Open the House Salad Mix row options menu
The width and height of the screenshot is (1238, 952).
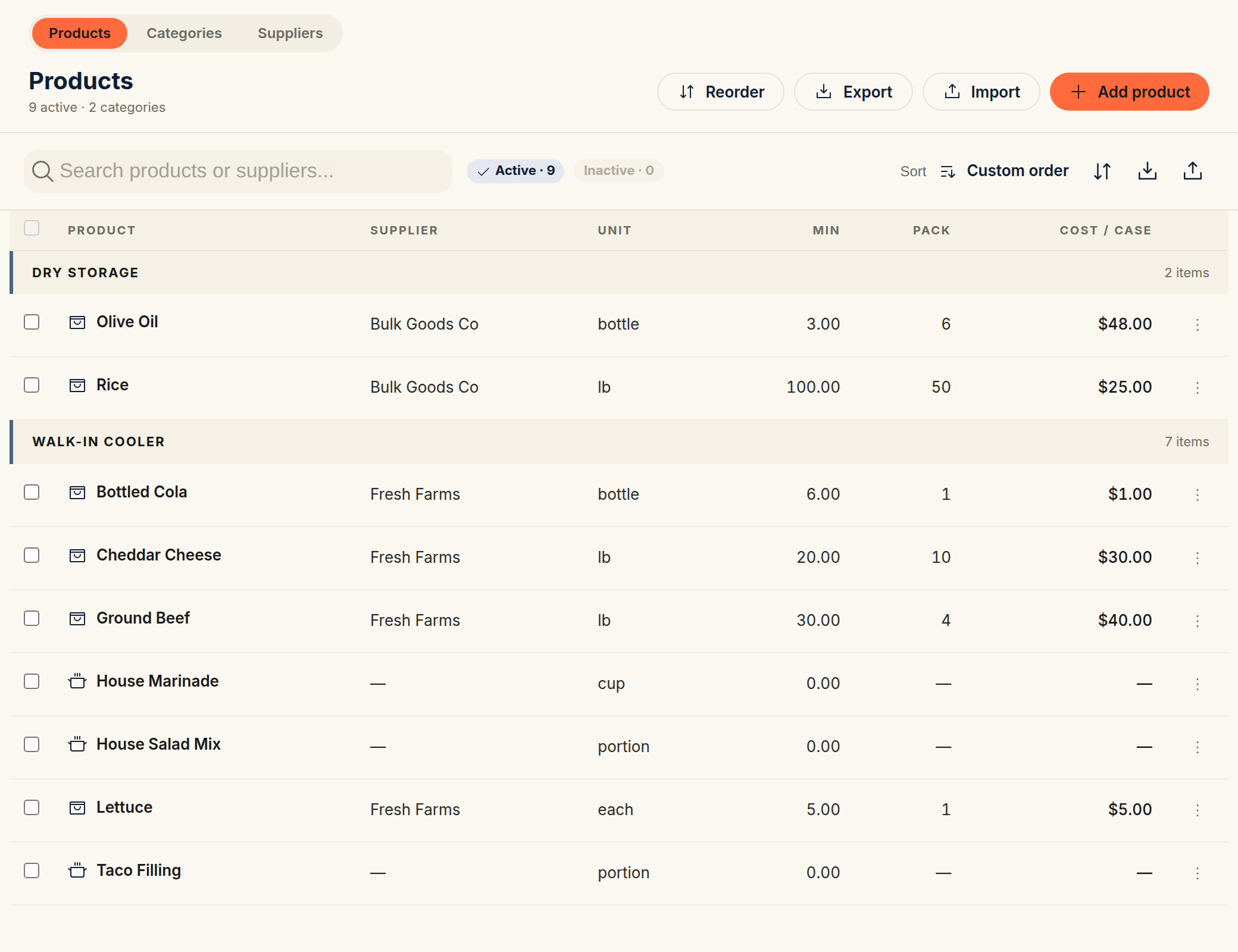click(1197, 747)
